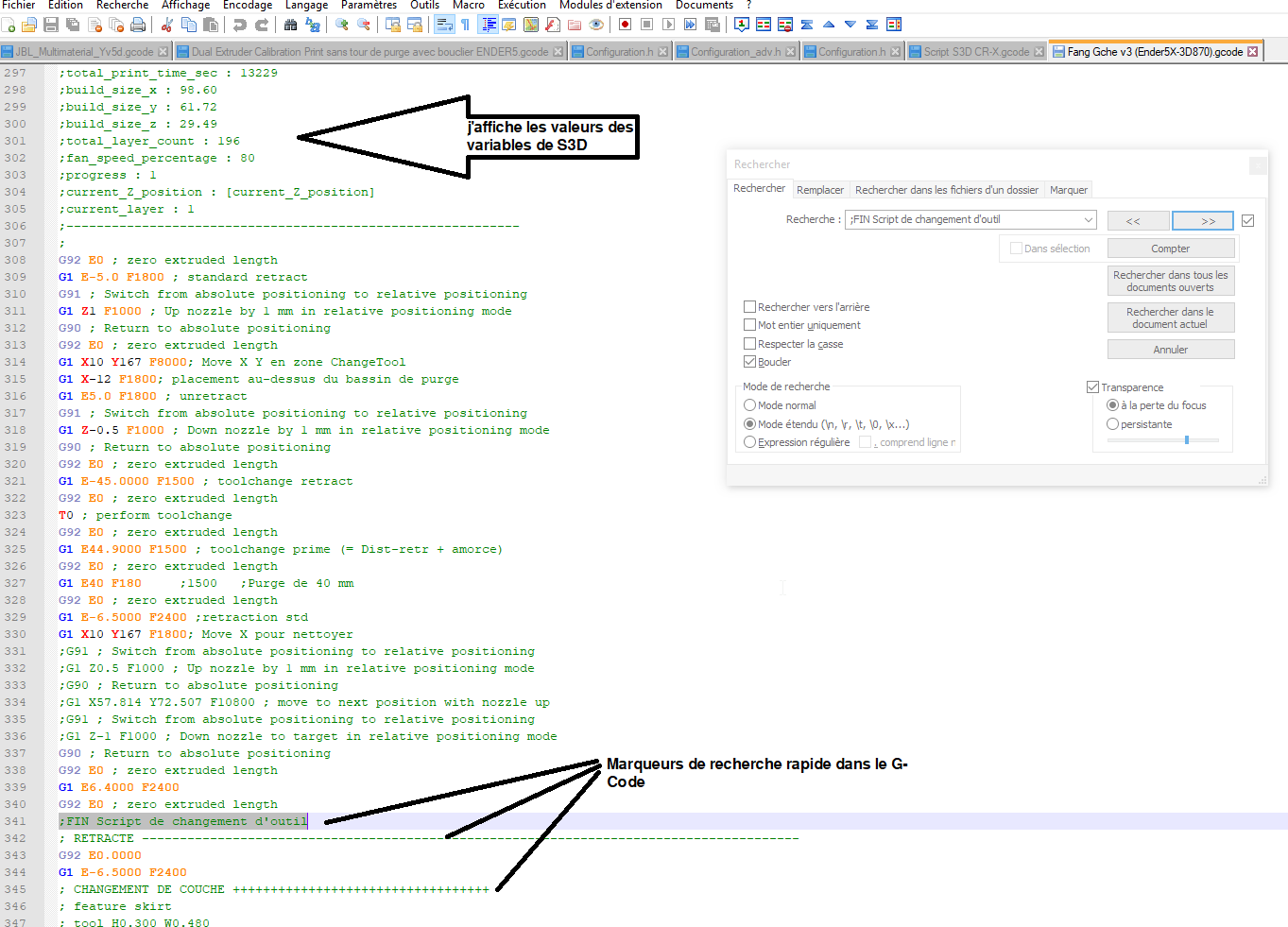The image size is (1288, 927).
Task: Click 'Rechercher dans le document actuel' button
Action: tap(1171, 318)
